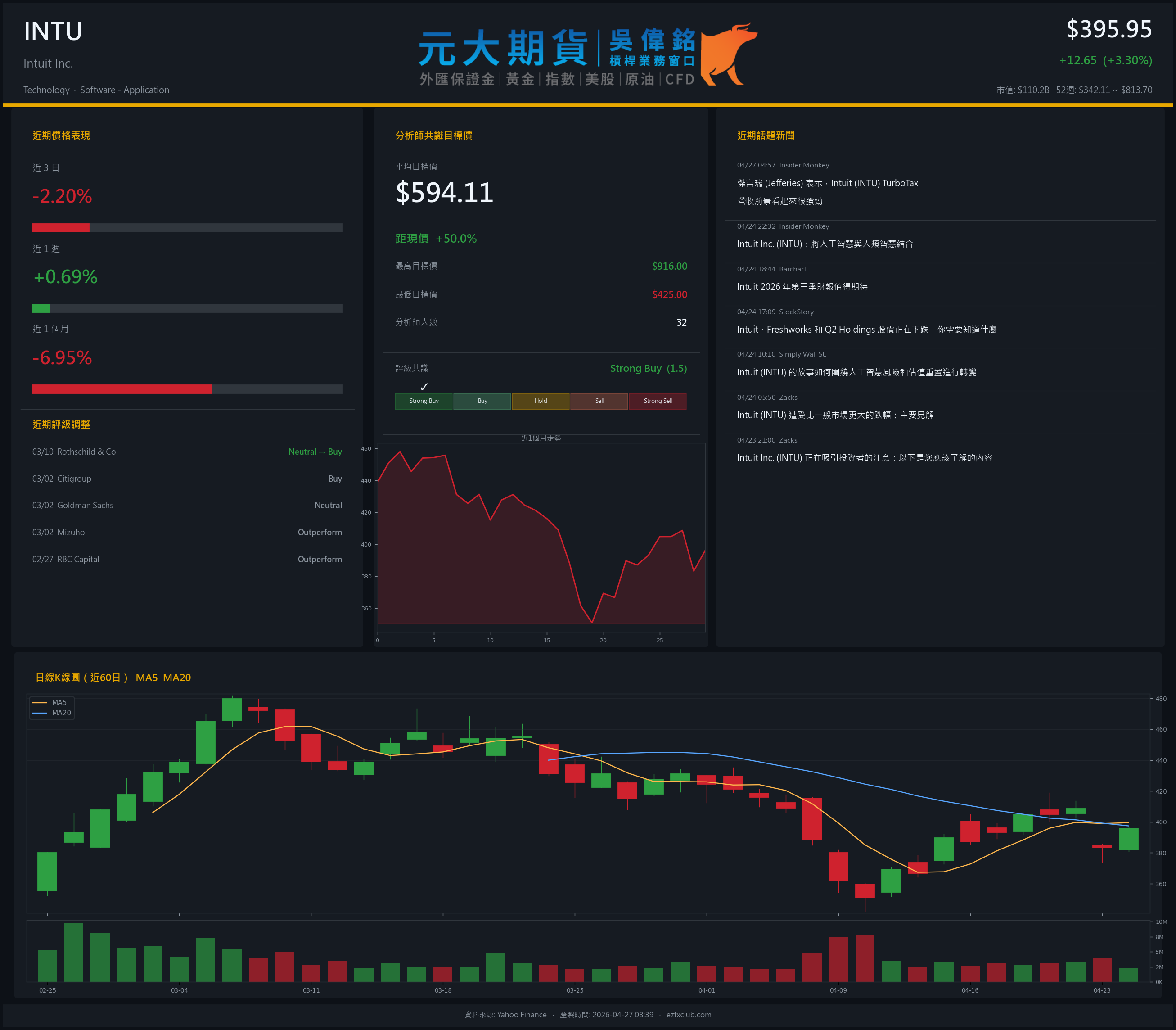
Task: Click the MA5 entry in chart legend
Action: click(x=50, y=702)
